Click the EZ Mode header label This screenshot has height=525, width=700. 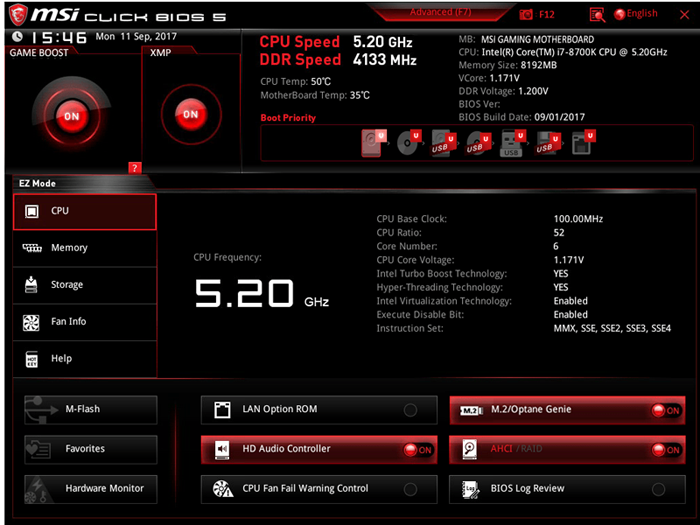click(x=38, y=183)
